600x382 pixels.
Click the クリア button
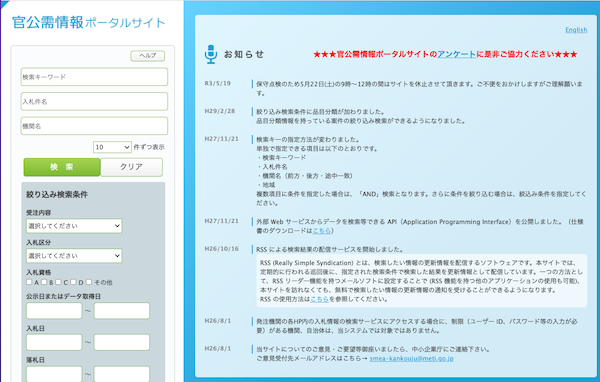tap(132, 167)
